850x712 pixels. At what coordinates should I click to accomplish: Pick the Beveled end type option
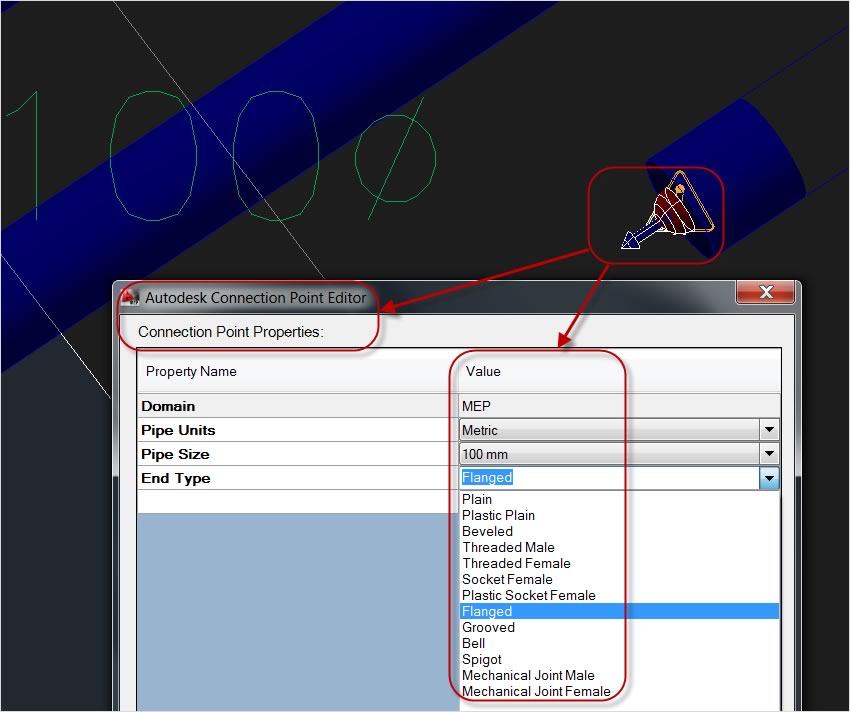(x=487, y=531)
